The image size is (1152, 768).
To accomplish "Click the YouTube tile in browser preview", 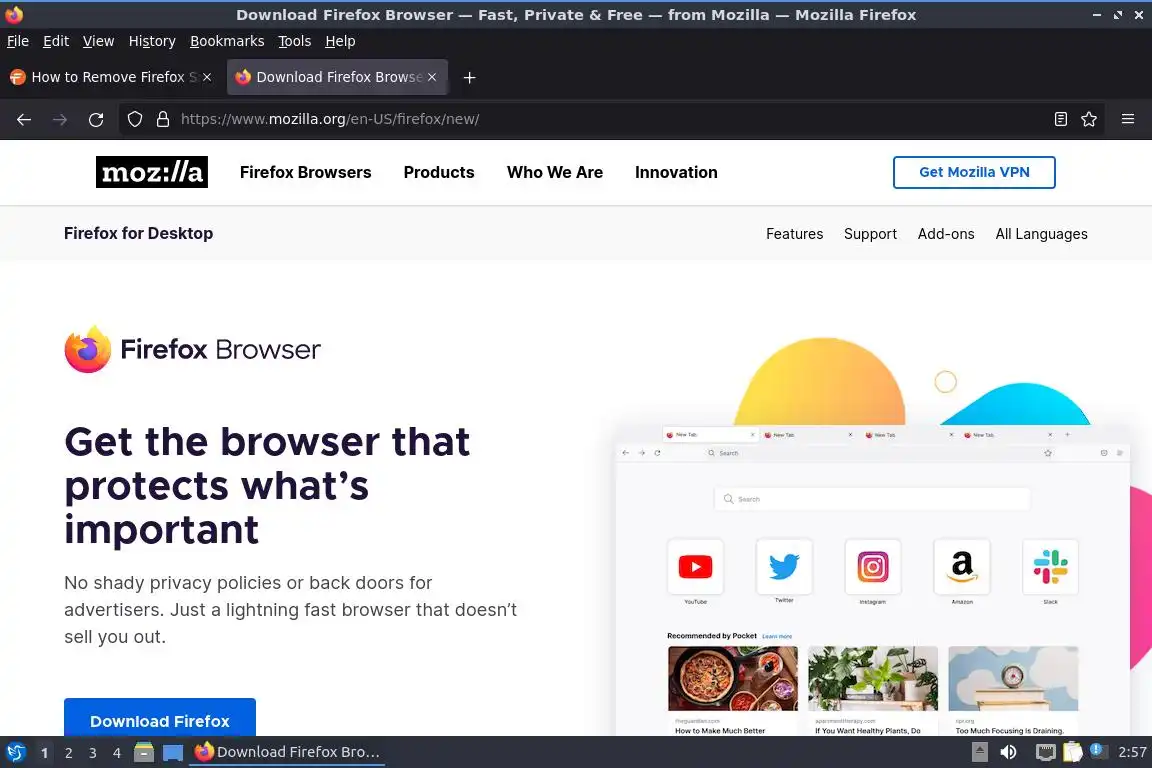I will click(x=695, y=567).
